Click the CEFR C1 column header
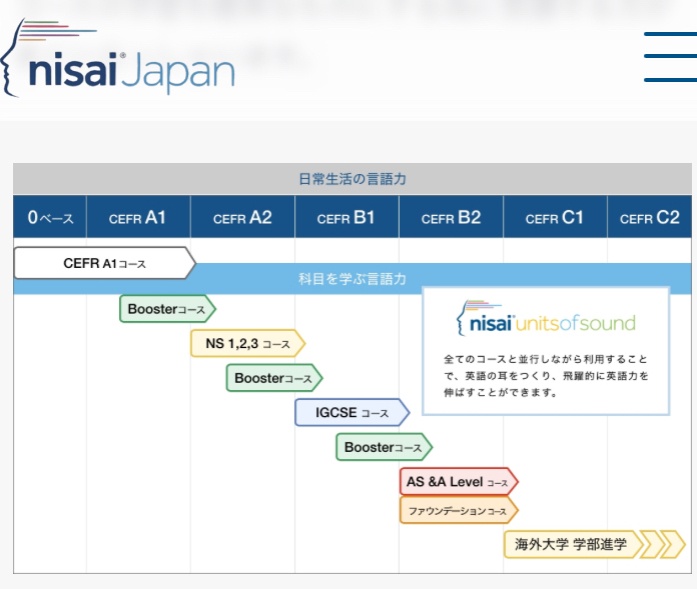The height and width of the screenshot is (589, 697). click(x=555, y=218)
